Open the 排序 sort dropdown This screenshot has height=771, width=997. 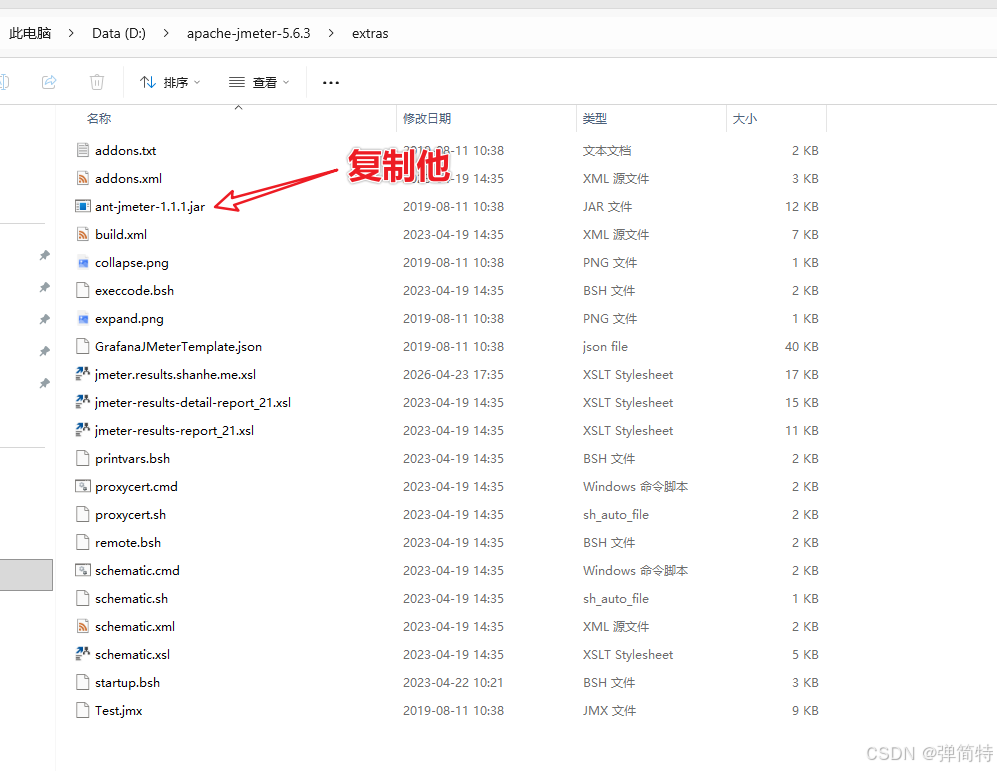[x=170, y=83]
